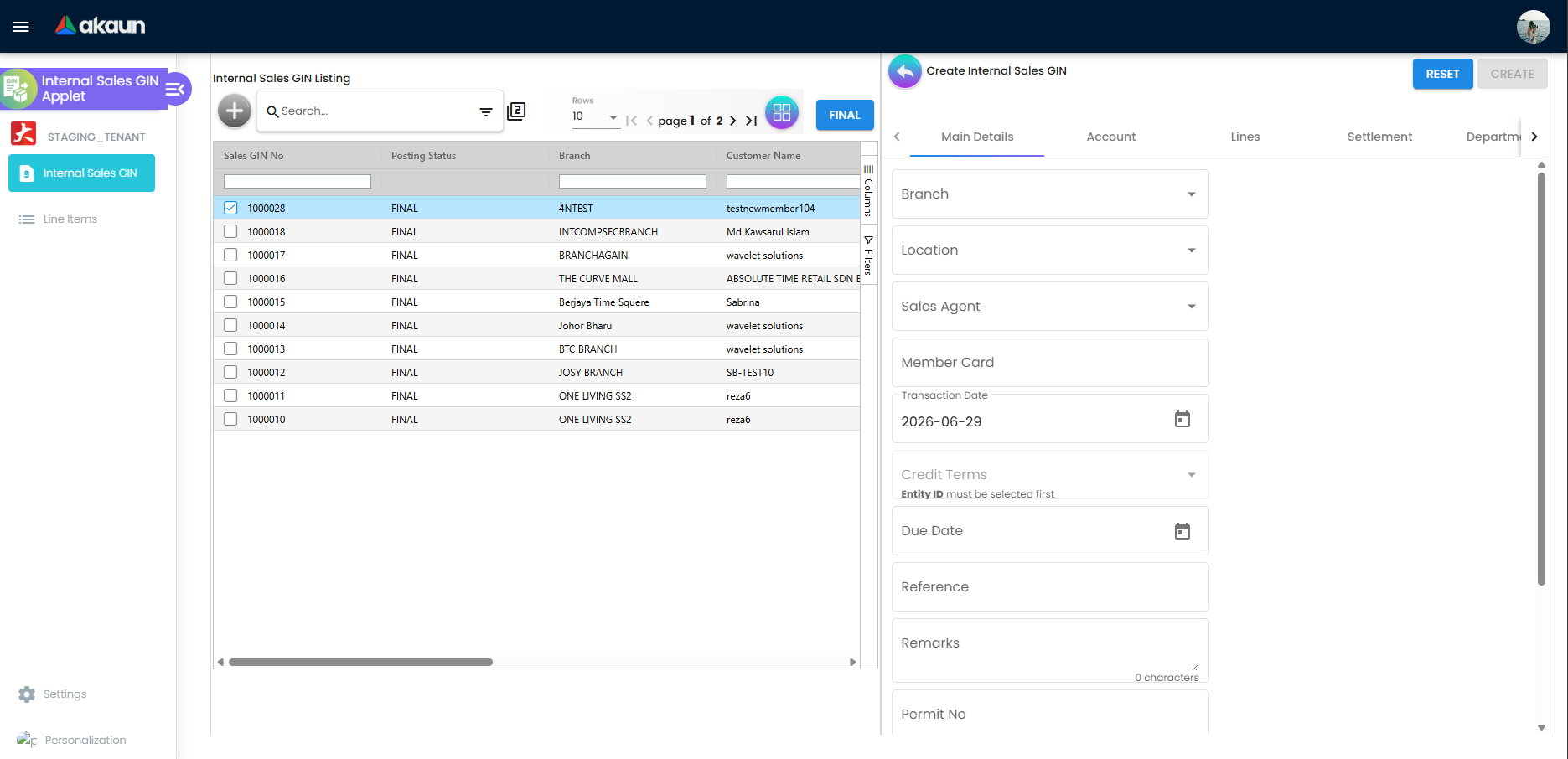Click the RESET button
1568x759 pixels.
[1442, 74]
